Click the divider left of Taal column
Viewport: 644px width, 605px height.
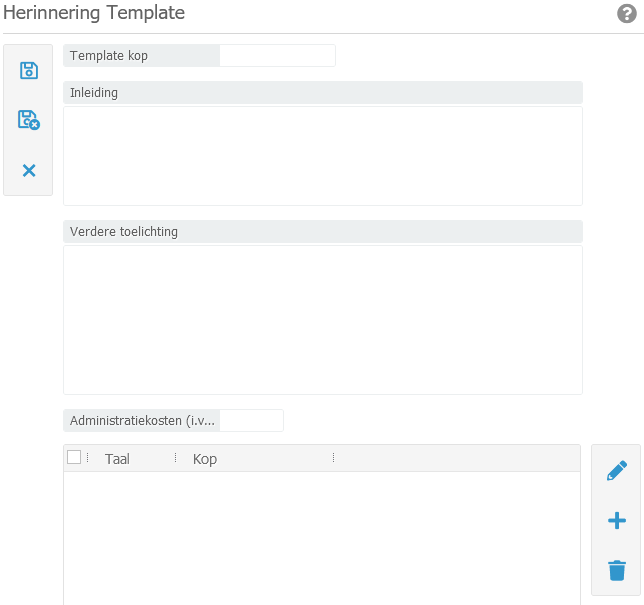[x=88, y=458]
